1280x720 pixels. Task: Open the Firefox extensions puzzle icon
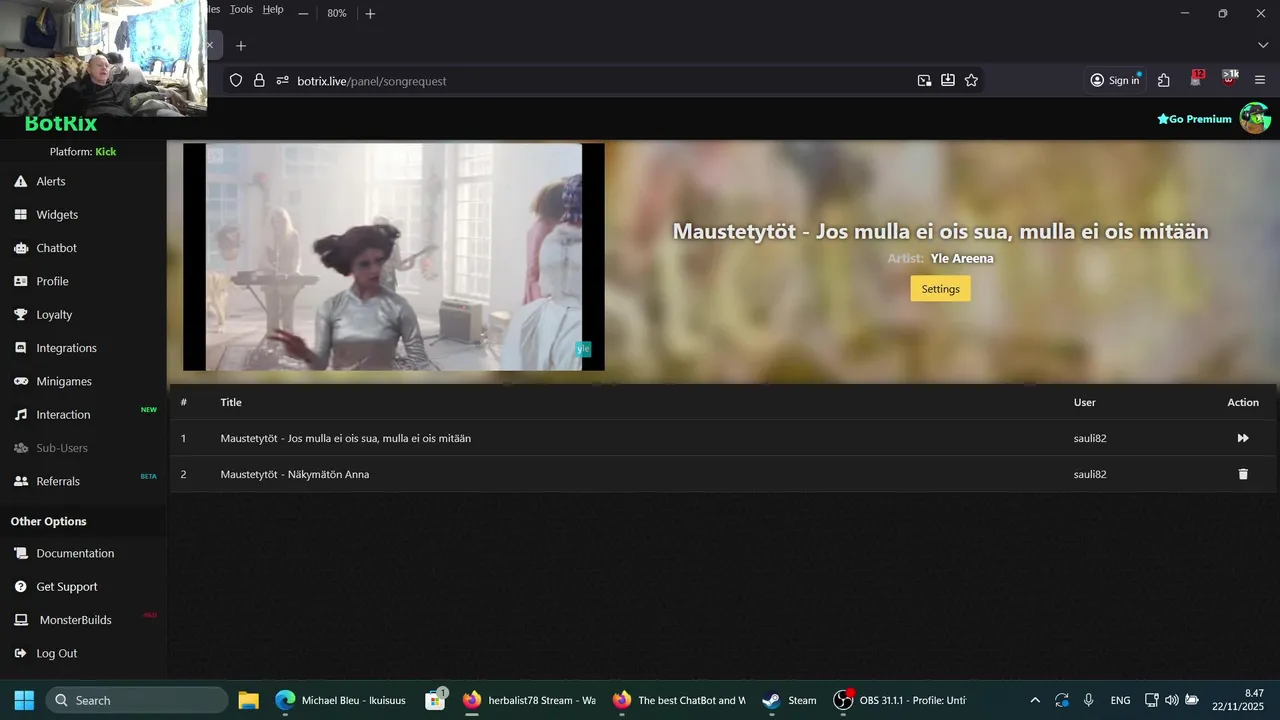pos(1164,80)
